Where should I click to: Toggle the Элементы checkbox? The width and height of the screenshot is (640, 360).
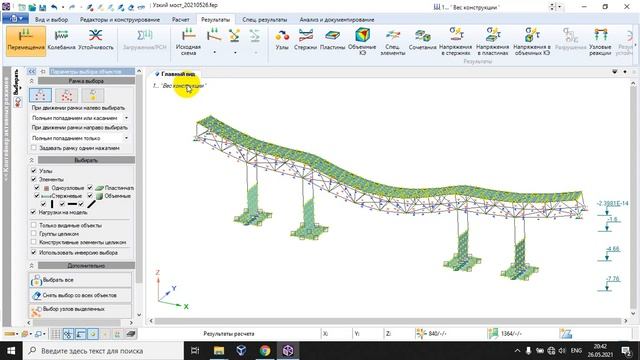[34, 179]
